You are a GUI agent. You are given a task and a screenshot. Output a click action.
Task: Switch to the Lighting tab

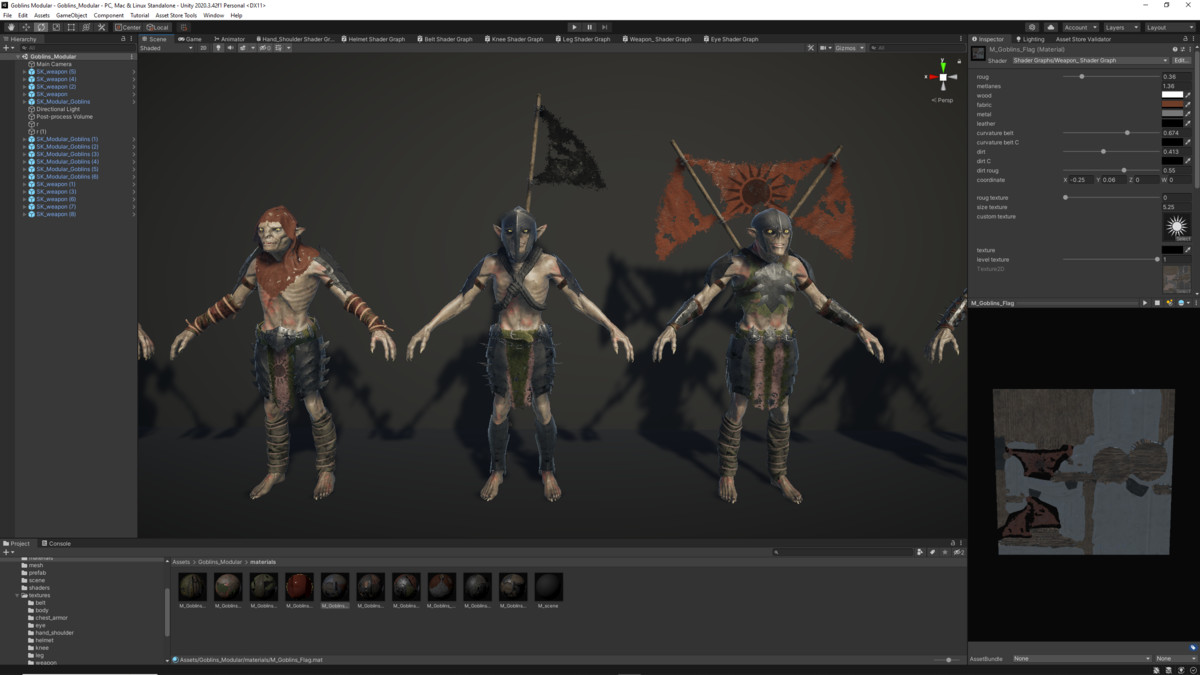[x=1030, y=39]
